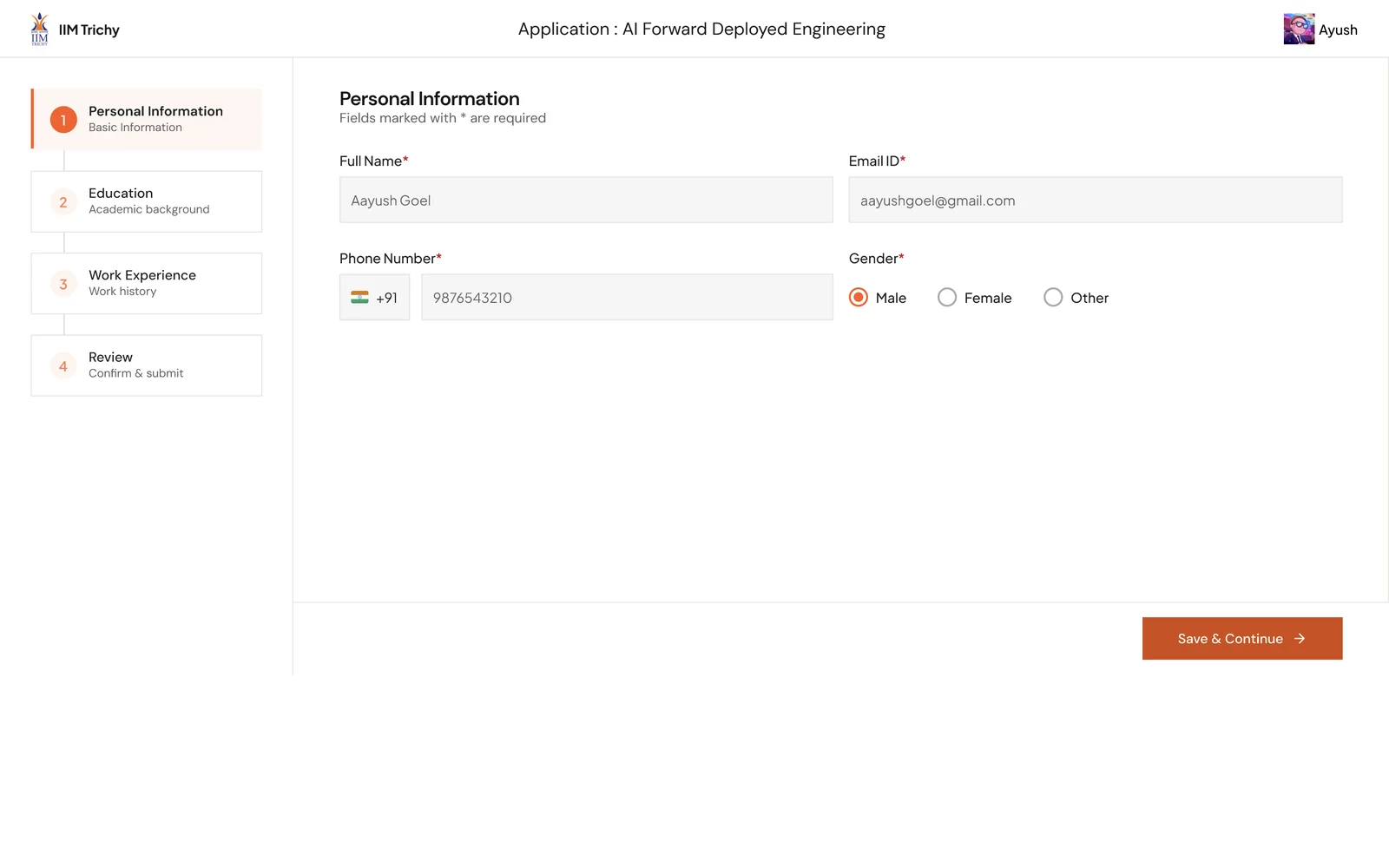
Task: Click step number 1 circle
Action: 63,120
